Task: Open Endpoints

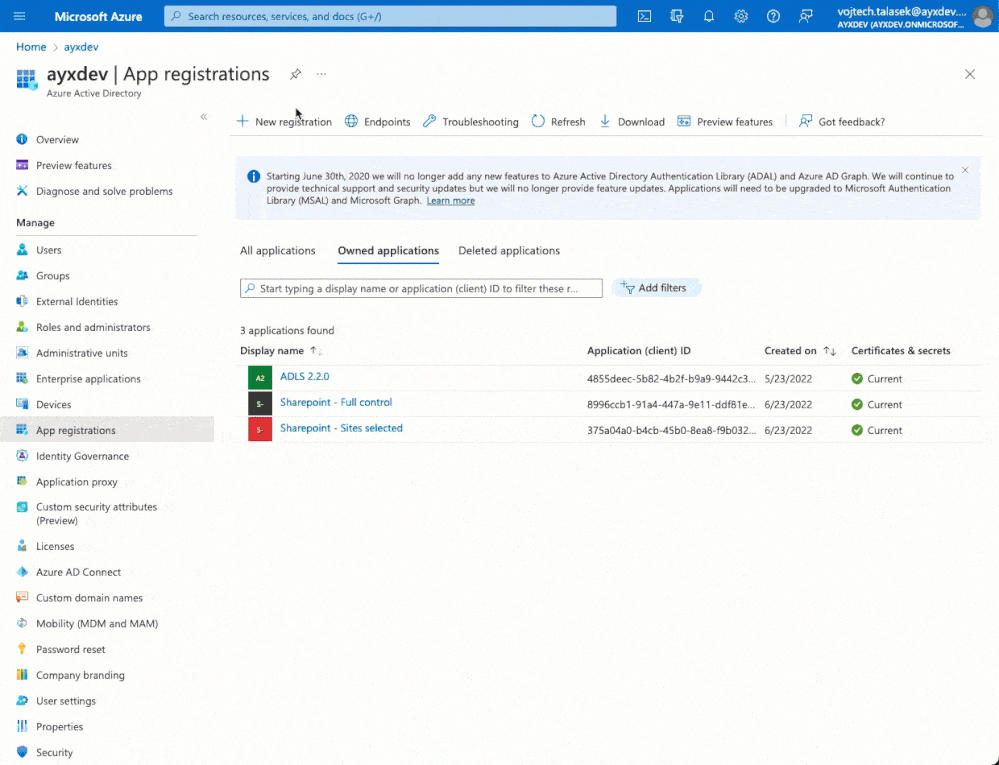Action: [x=378, y=122]
